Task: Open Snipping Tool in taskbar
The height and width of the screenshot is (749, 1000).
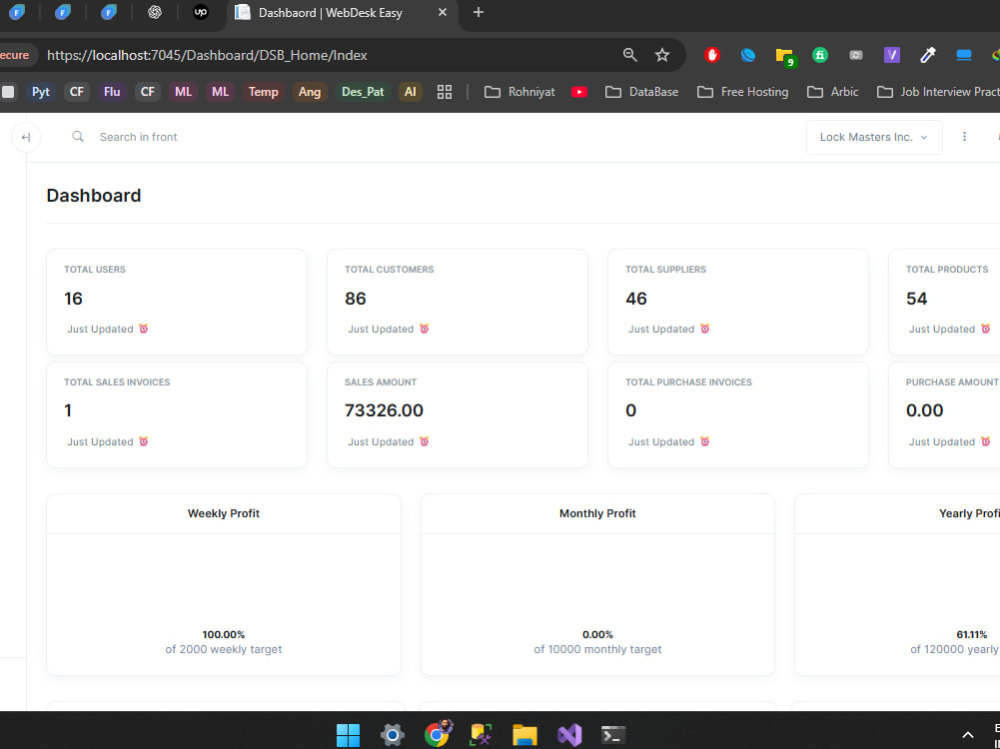Action: (x=481, y=734)
